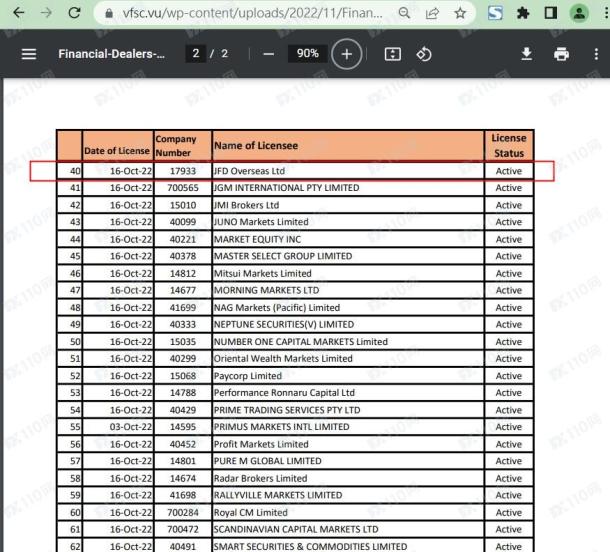Reload the current page
This screenshot has height=552, width=610.
click(74, 13)
